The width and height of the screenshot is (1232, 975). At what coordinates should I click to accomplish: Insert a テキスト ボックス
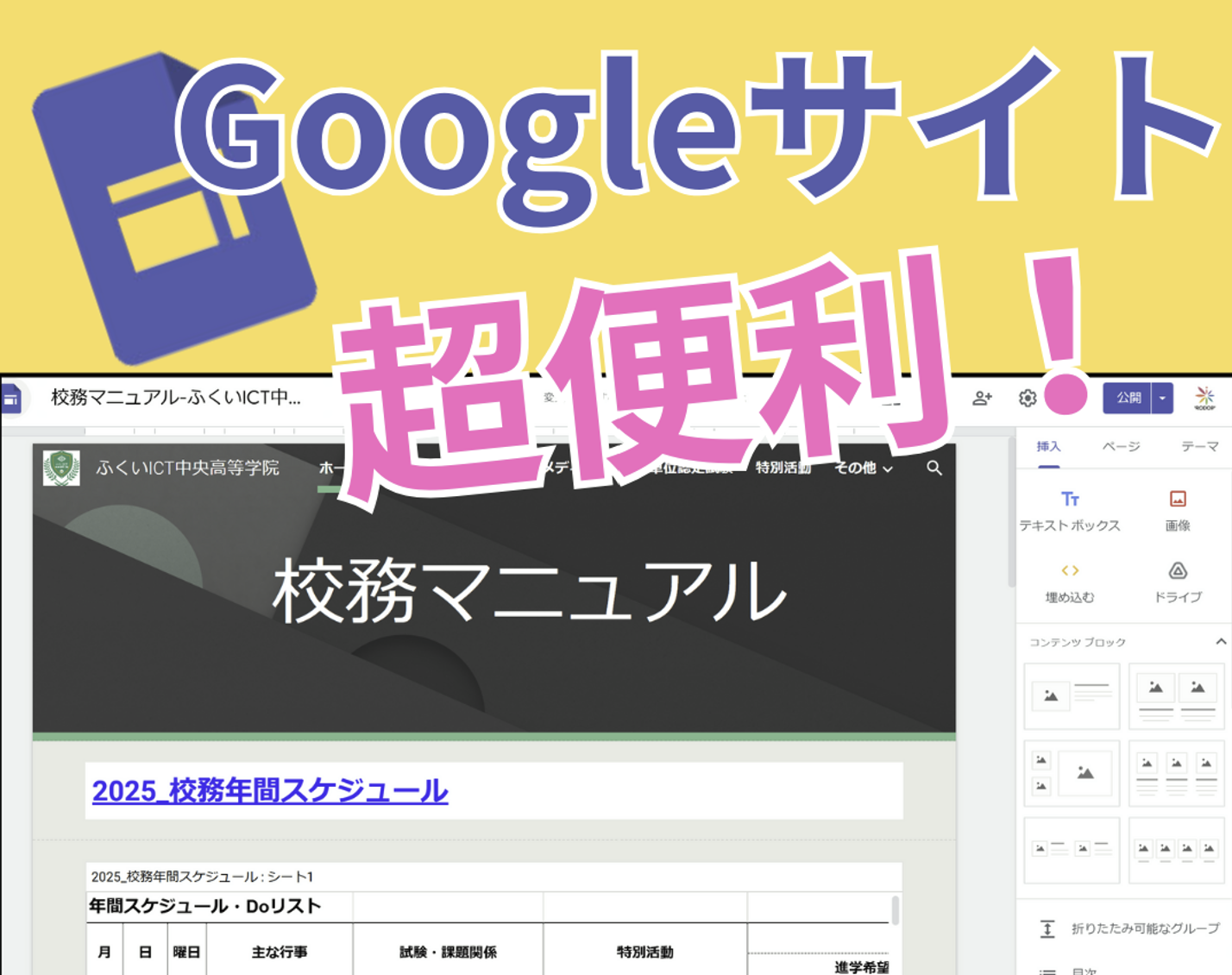pyautogui.click(x=1070, y=511)
